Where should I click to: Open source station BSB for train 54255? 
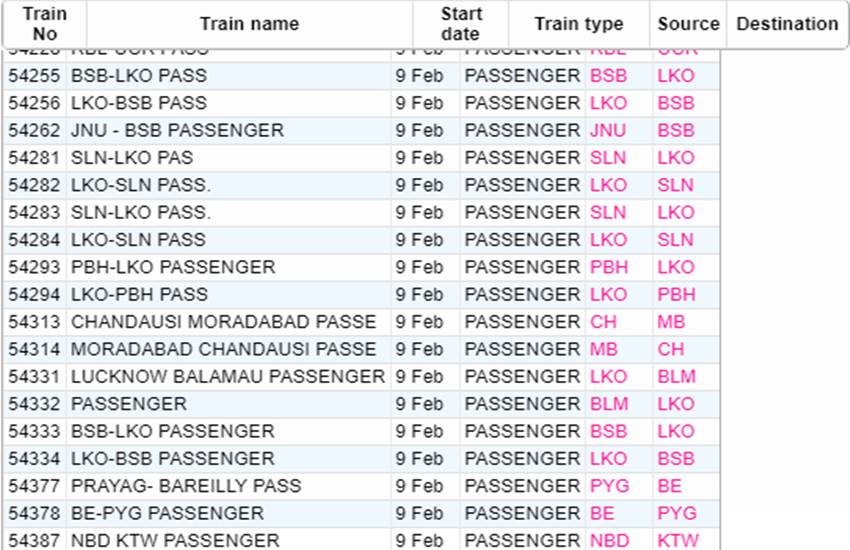(x=608, y=76)
